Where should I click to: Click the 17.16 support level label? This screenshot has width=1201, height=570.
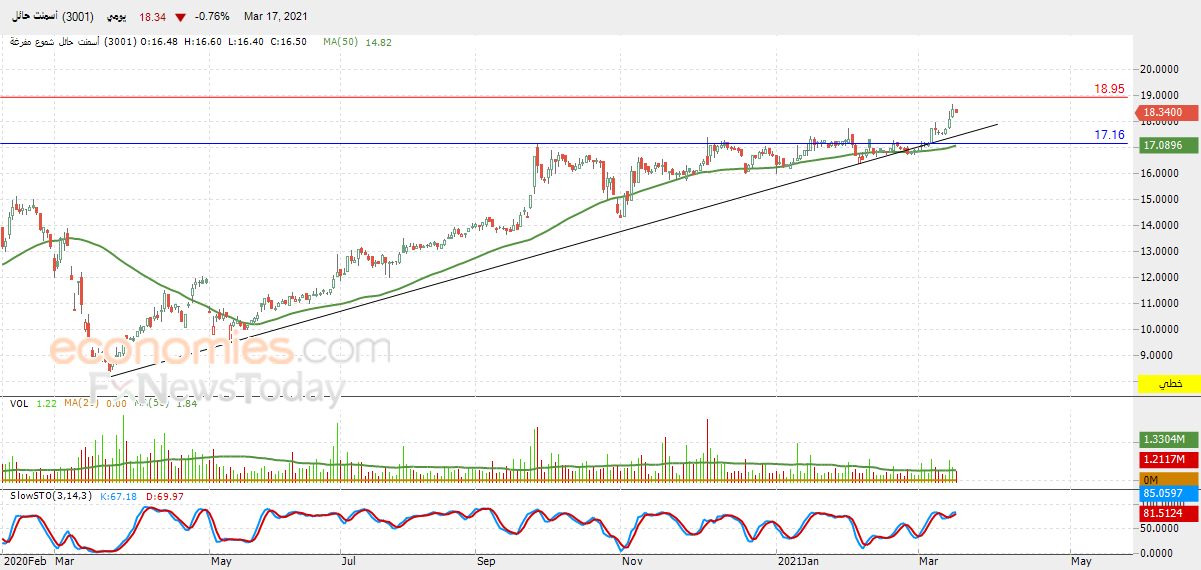(x=1109, y=134)
